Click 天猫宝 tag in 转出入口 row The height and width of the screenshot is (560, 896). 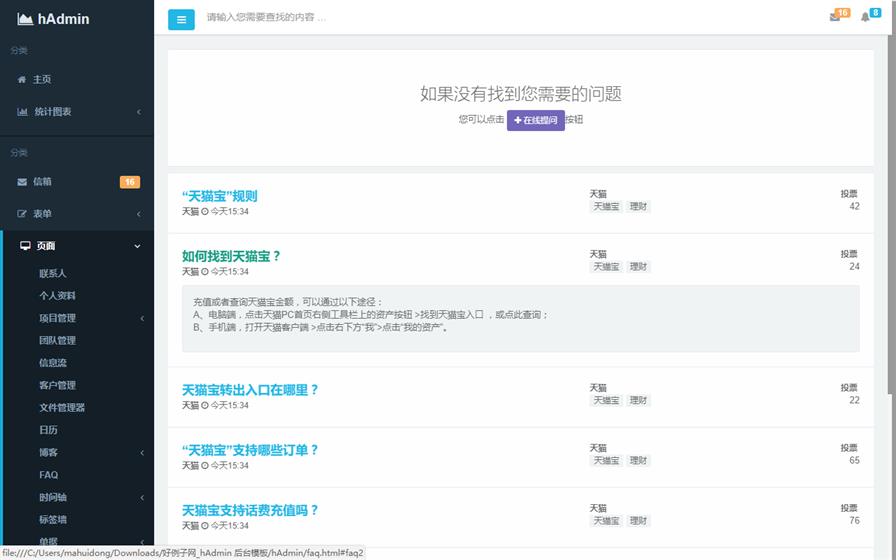606,400
